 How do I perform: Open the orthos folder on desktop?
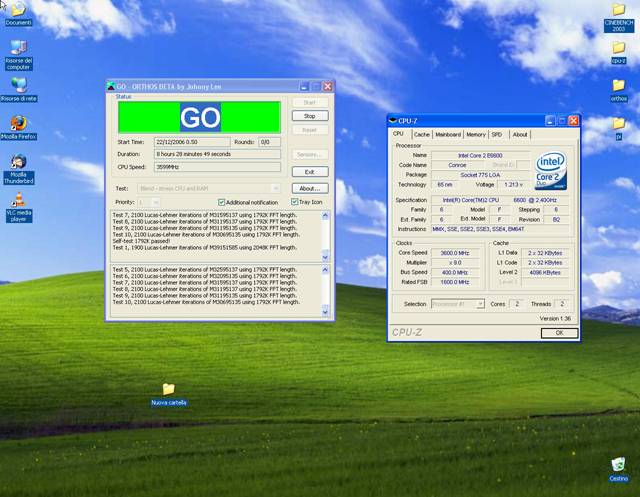[x=618, y=86]
